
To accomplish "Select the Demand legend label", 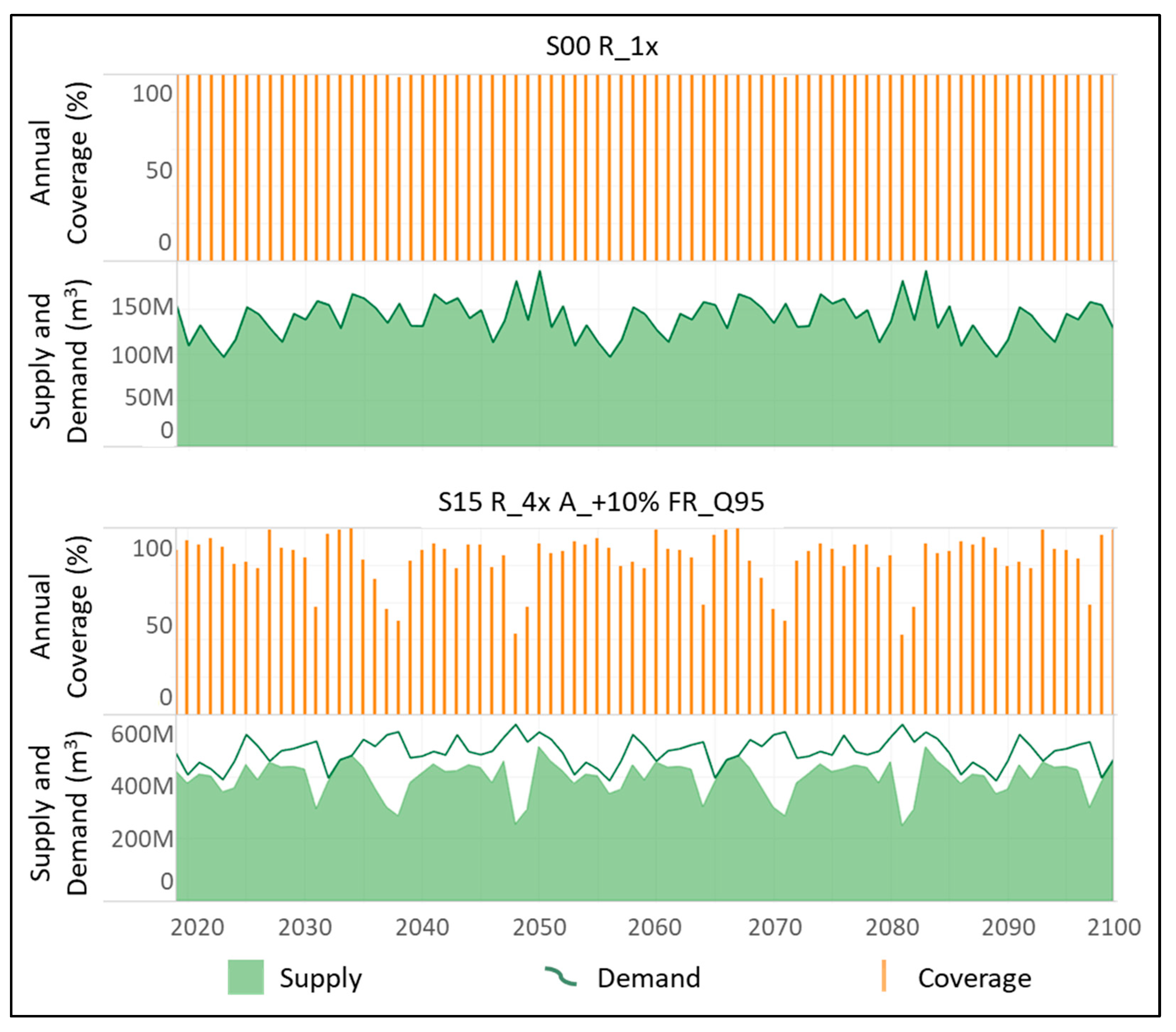I will click(x=649, y=978).
